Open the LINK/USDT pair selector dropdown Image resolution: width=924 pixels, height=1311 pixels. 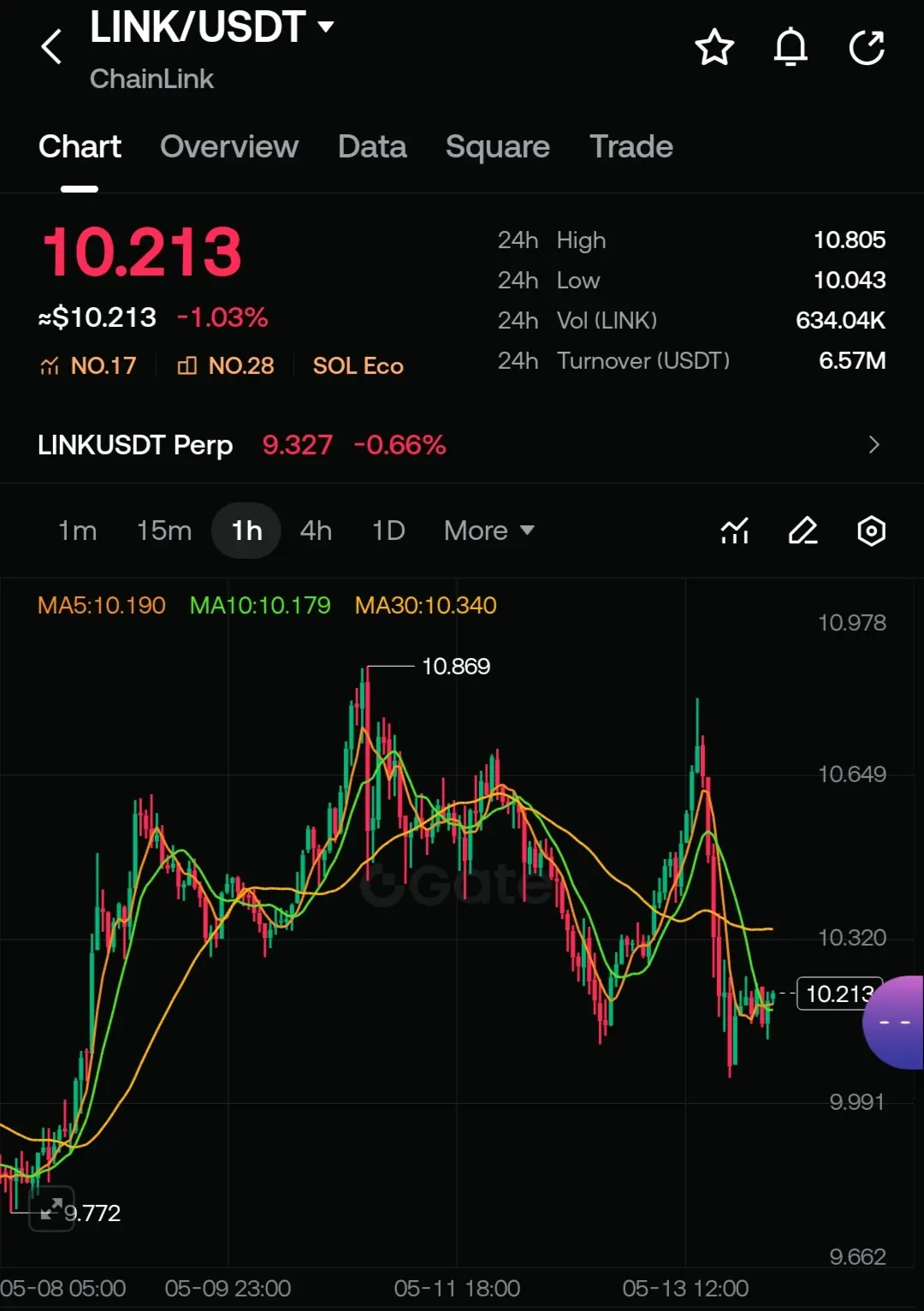212,27
